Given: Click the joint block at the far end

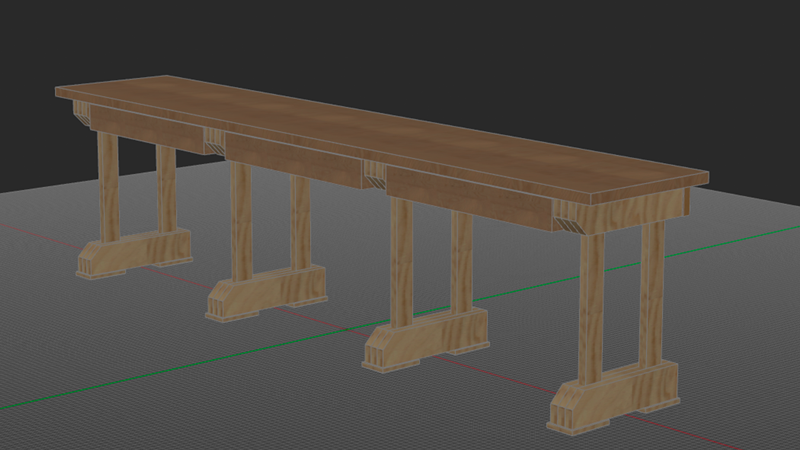Looking at the screenshot, I should click(x=82, y=112).
